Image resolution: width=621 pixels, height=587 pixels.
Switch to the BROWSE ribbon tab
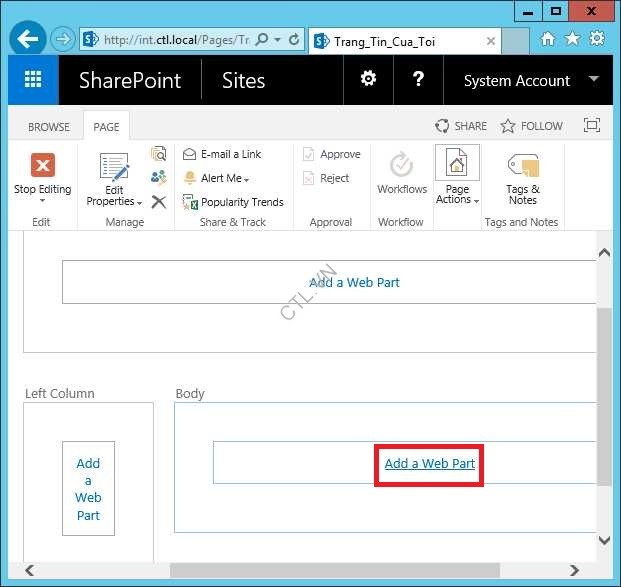[49, 127]
